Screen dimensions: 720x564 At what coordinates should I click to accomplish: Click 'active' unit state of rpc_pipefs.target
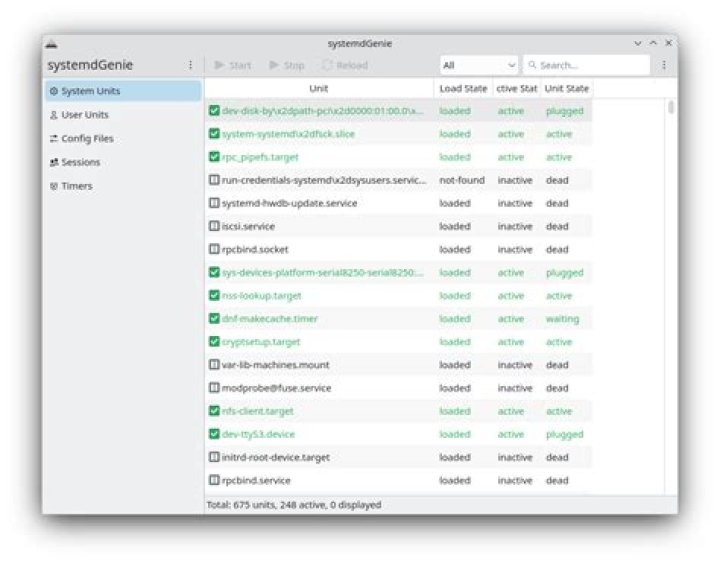[x=559, y=157]
